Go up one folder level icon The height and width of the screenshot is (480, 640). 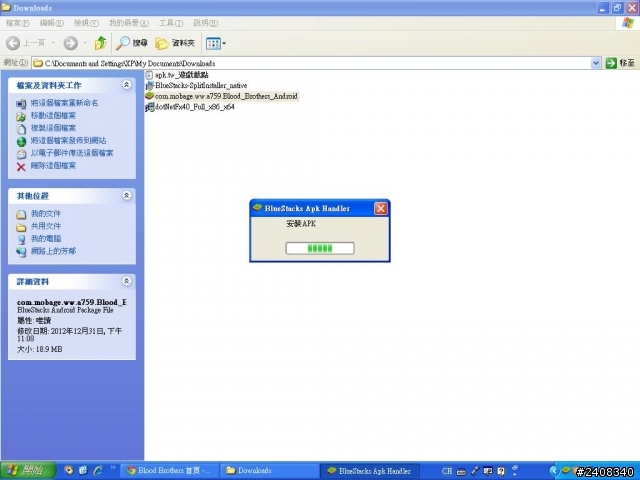(100, 43)
